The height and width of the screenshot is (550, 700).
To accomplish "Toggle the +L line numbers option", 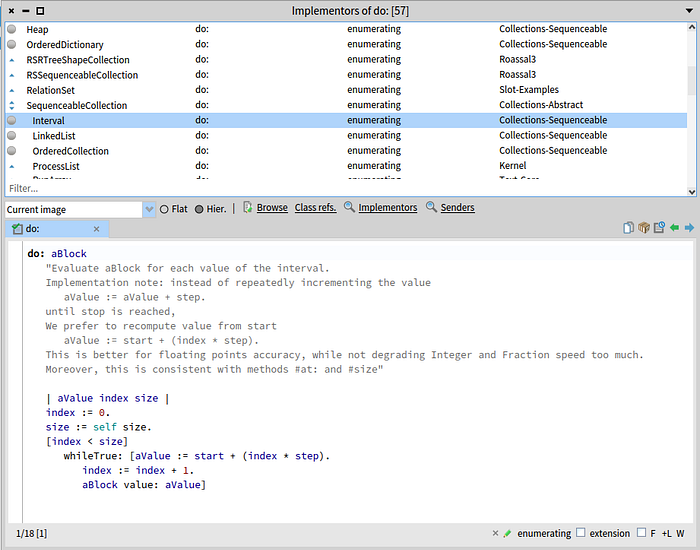I will click(x=667, y=533).
